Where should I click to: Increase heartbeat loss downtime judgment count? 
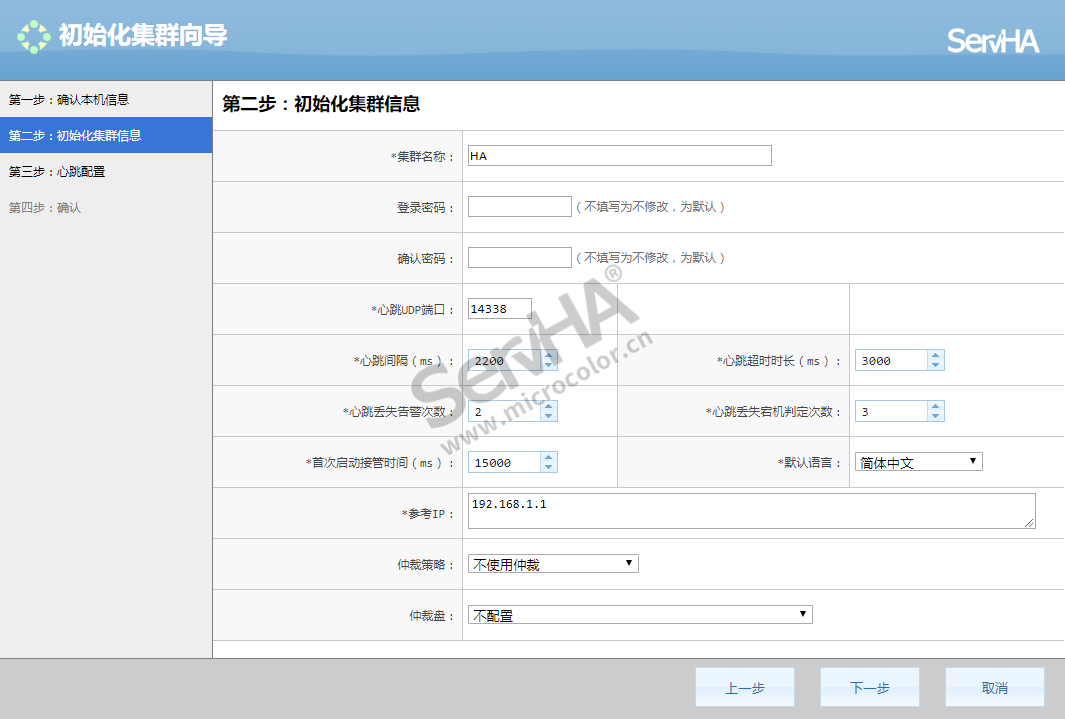935,406
